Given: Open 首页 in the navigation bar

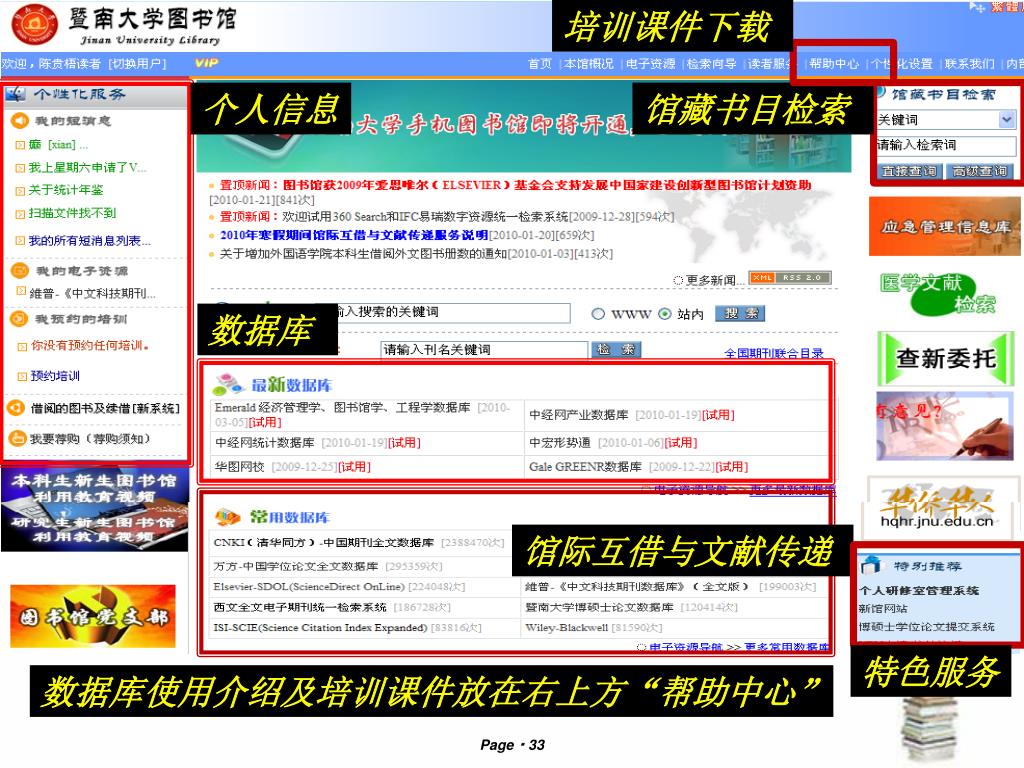Looking at the screenshot, I should pyautogui.click(x=539, y=63).
